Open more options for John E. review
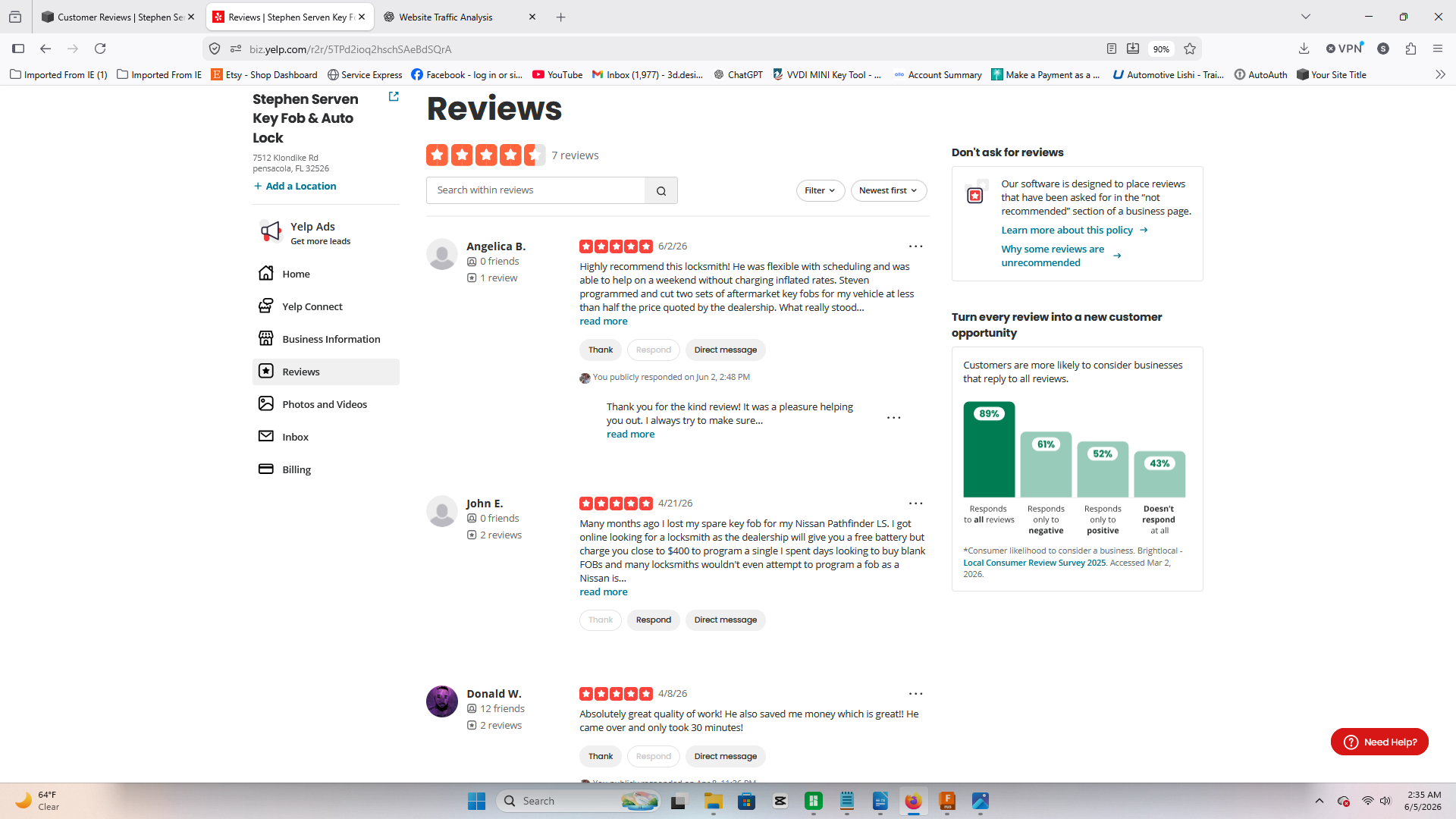1456x819 pixels. coord(916,504)
